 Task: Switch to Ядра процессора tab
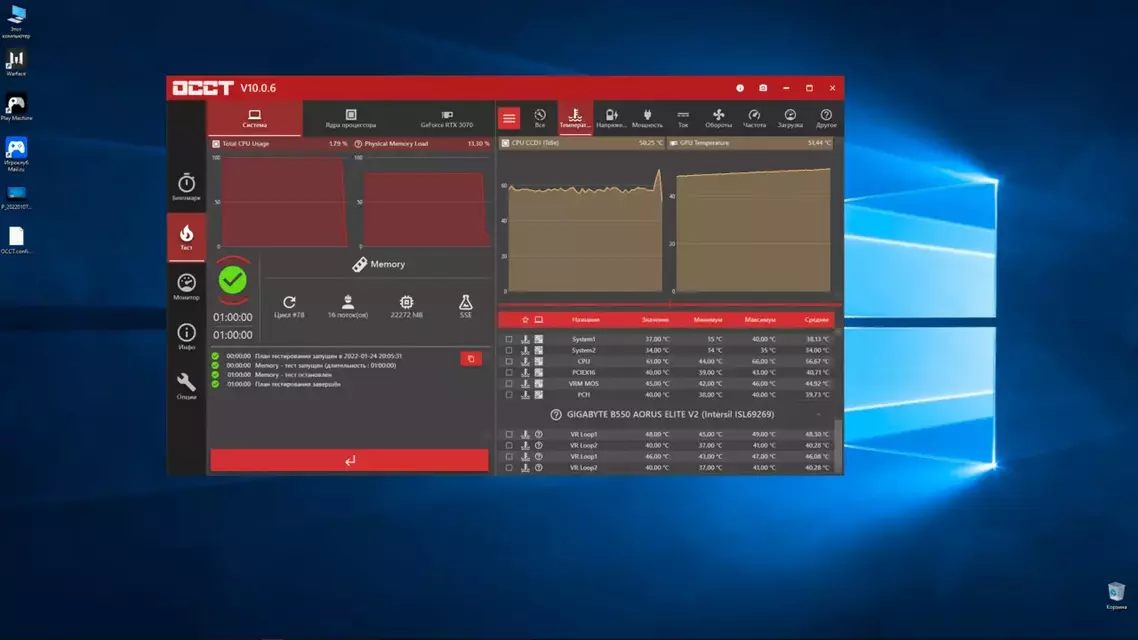351,118
